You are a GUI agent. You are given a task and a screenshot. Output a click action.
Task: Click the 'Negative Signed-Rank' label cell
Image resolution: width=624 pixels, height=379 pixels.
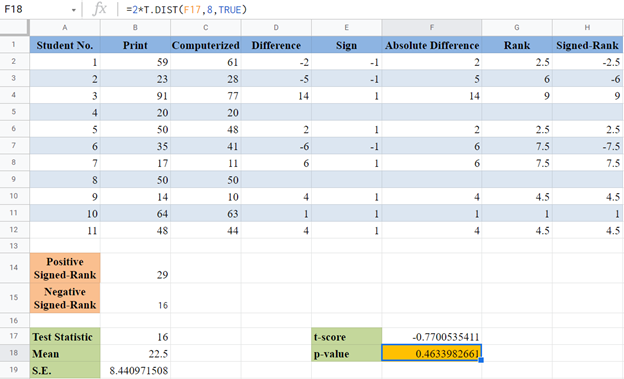(65, 298)
